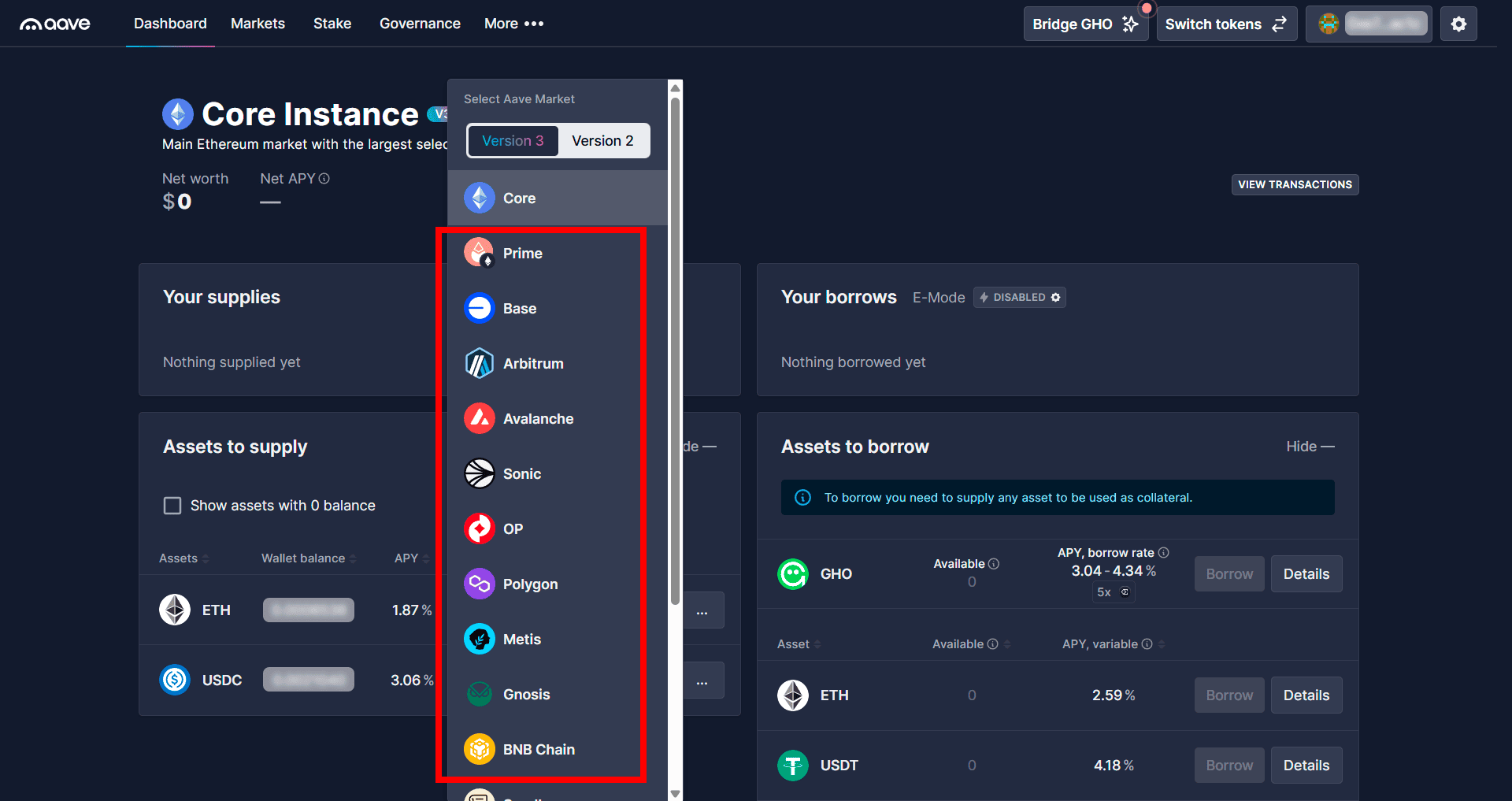This screenshot has height=801, width=1512.
Task: Click the GHO token icon
Action: (793, 574)
